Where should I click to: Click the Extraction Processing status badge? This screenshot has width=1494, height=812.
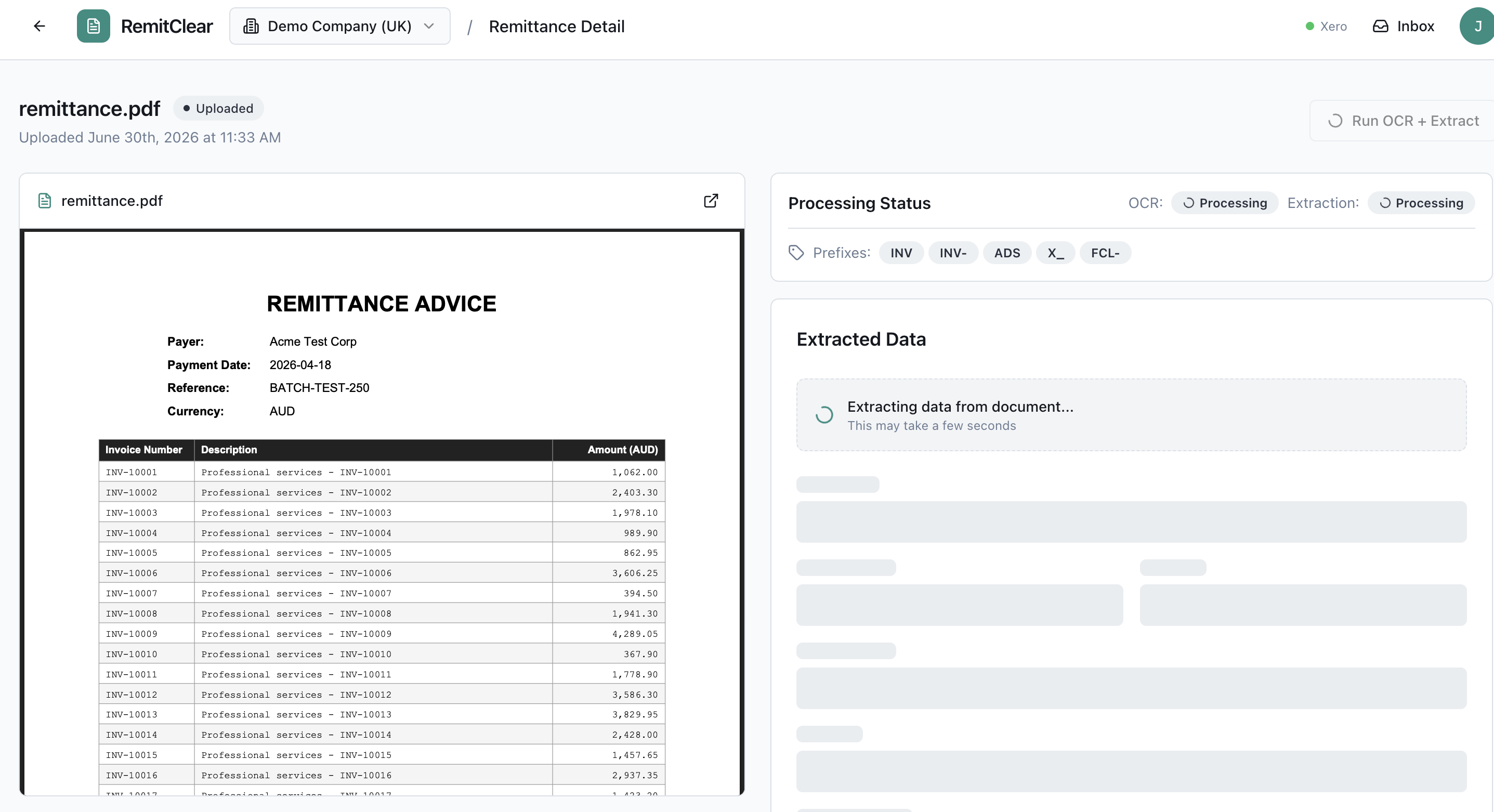tap(1421, 203)
